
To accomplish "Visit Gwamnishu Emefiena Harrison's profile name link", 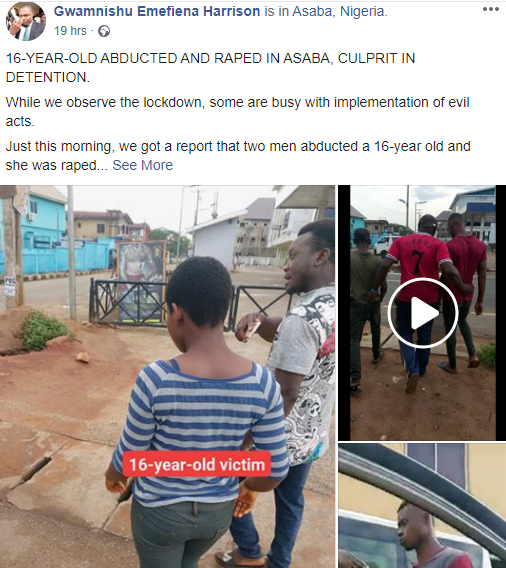I will (157, 12).
